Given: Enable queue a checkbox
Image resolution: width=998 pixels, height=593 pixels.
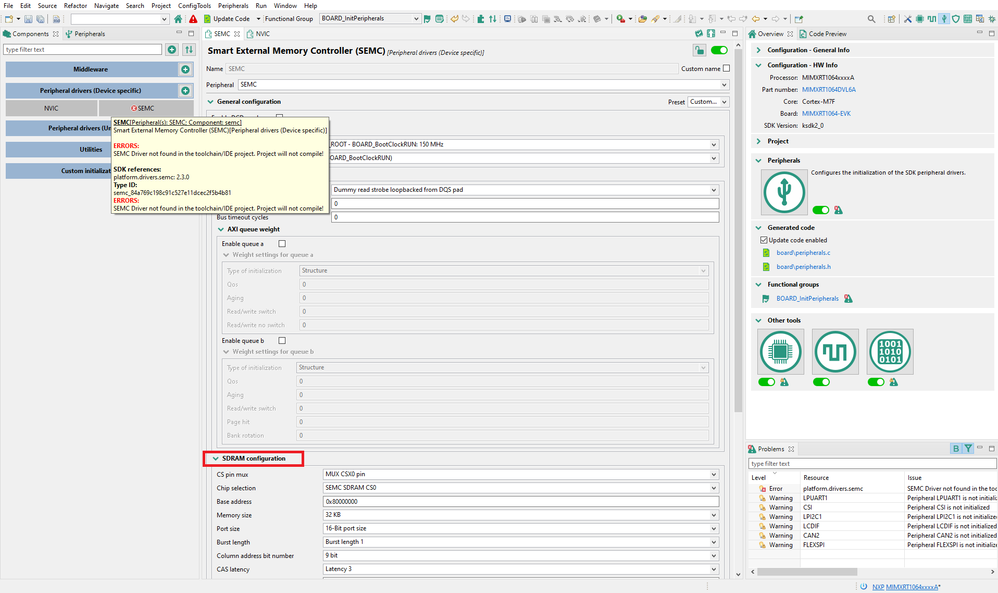Looking at the screenshot, I should [282, 244].
